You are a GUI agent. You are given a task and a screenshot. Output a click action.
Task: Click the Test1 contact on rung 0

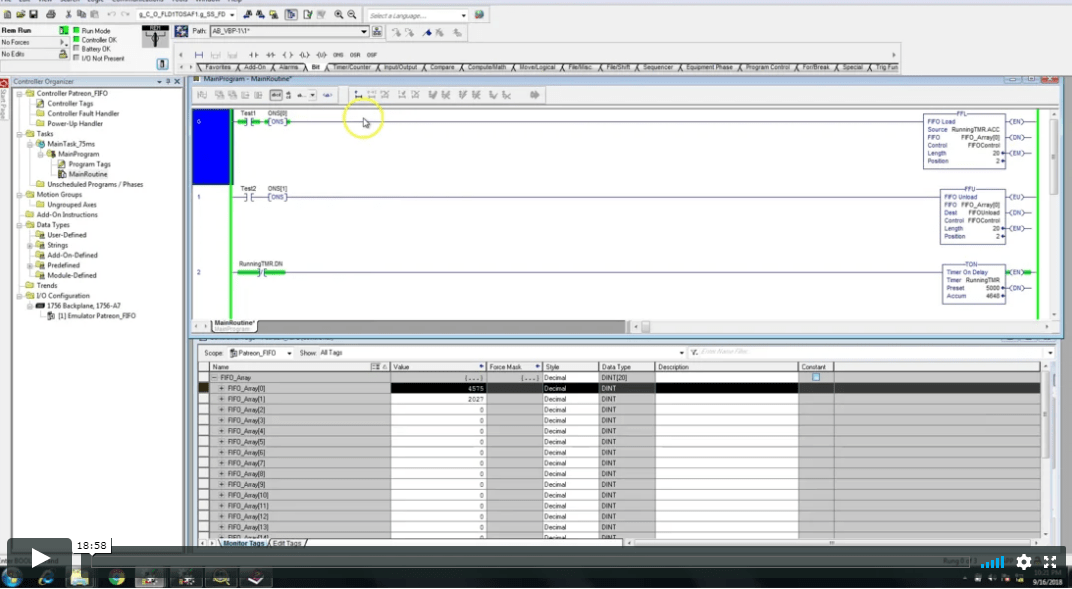pyautogui.click(x=248, y=122)
